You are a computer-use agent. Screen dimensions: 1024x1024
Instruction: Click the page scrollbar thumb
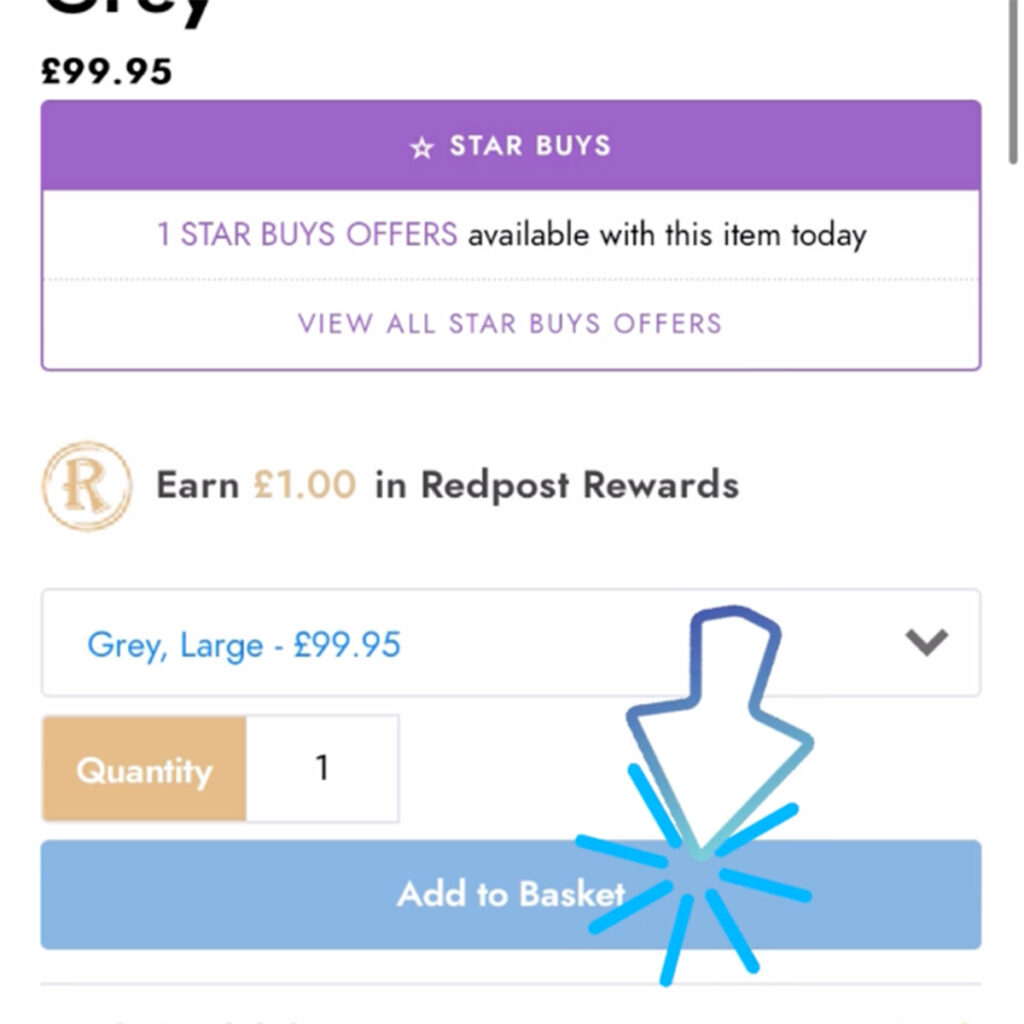(1016, 80)
